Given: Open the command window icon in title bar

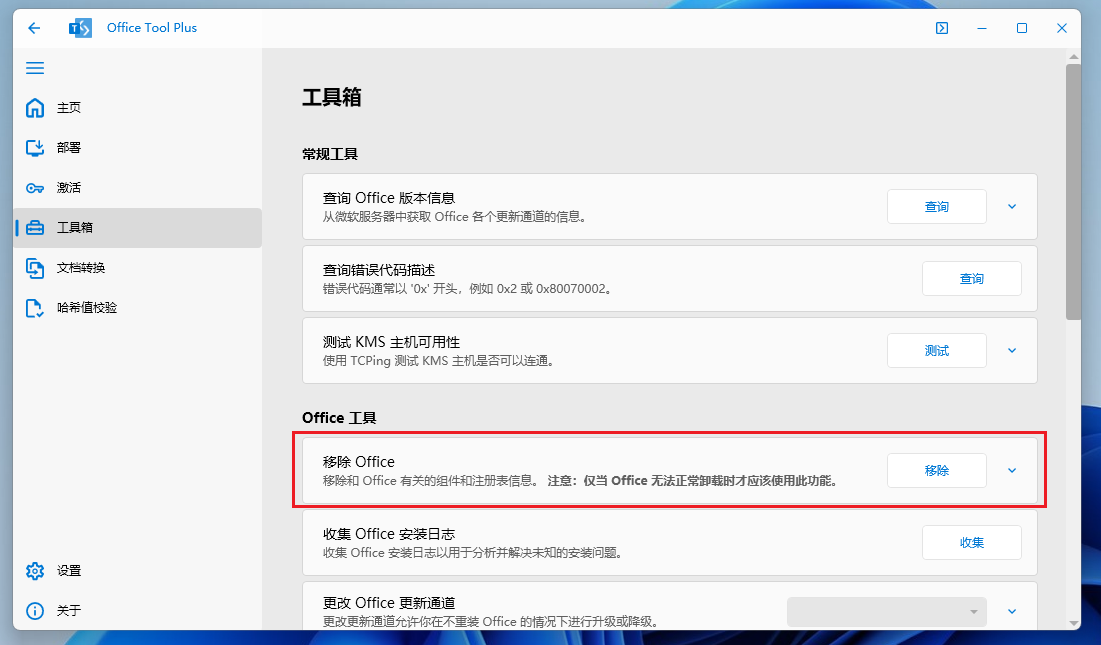Looking at the screenshot, I should pyautogui.click(x=942, y=28).
